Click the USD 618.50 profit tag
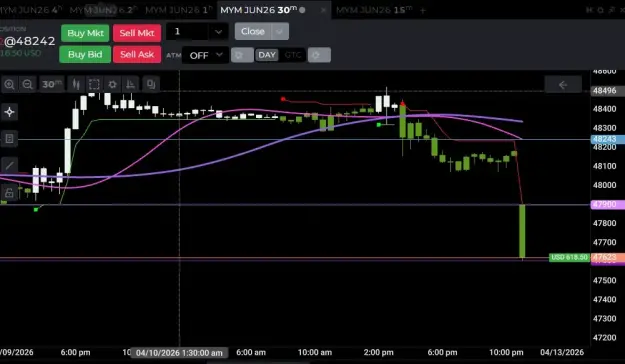This screenshot has width=625, height=364. coord(569,257)
